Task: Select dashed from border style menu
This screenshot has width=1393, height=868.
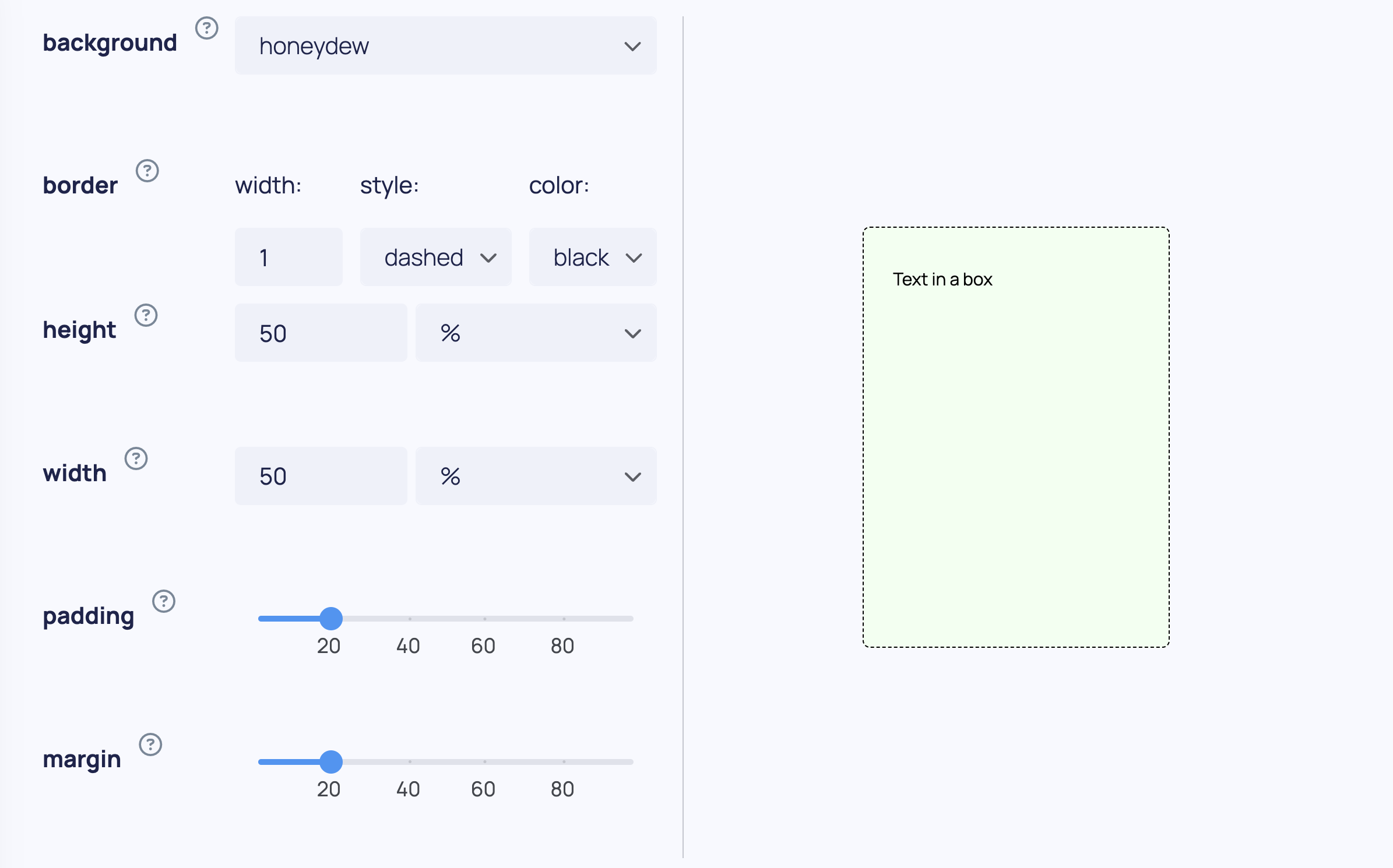Action: point(436,258)
